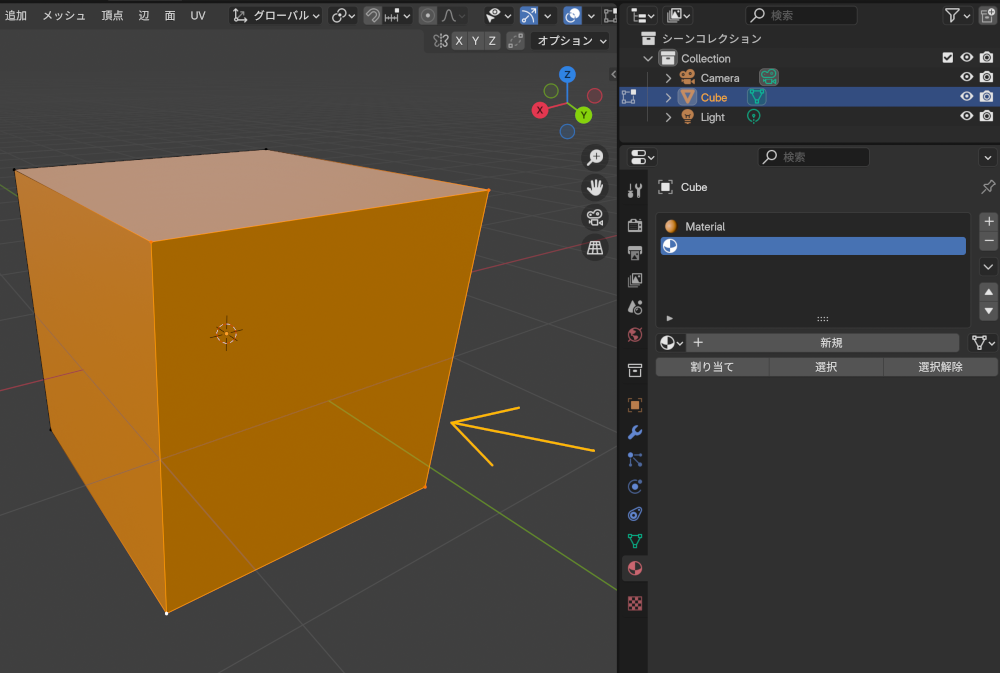Activate the magnifier zoom icon in the viewport
The image size is (1000, 673).
pyautogui.click(x=595, y=156)
